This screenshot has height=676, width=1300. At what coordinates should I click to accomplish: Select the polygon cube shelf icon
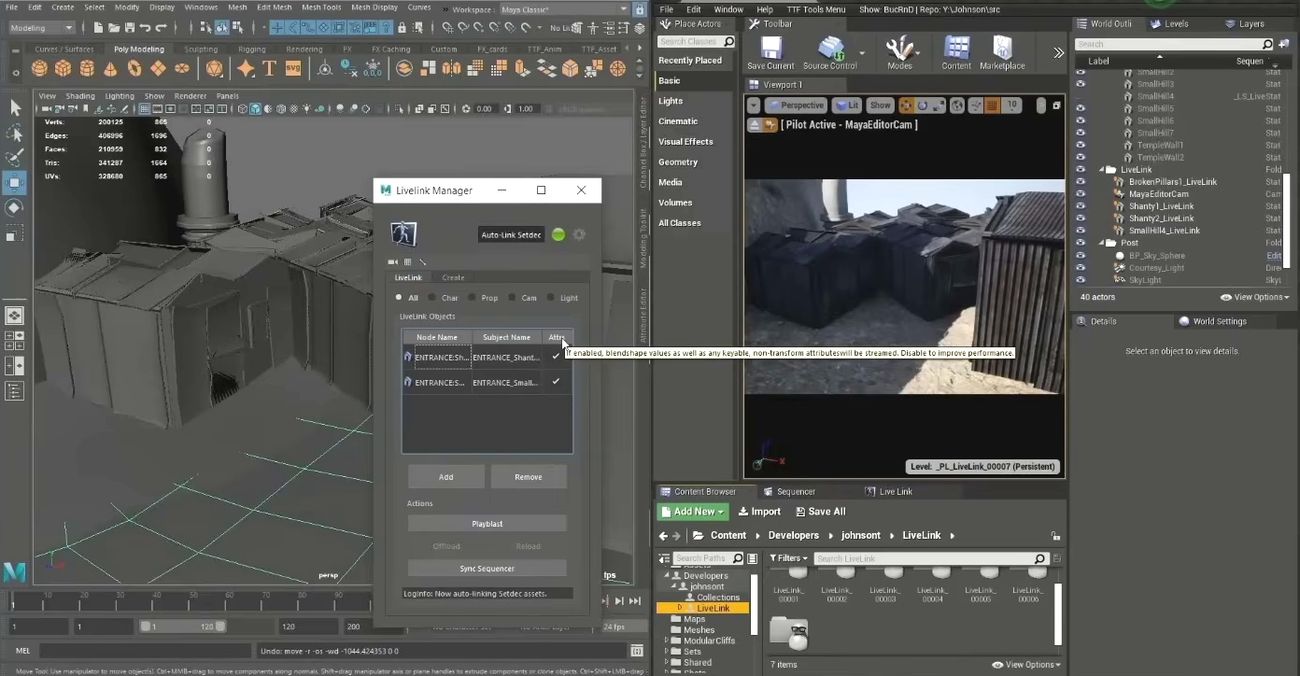[63, 68]
